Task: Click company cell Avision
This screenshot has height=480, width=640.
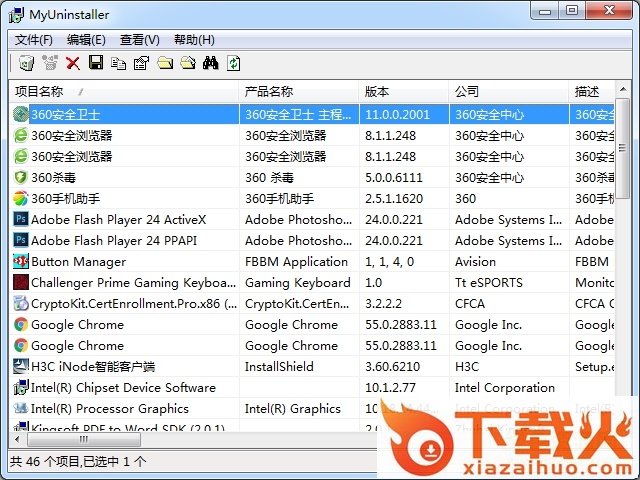Action: point(476,262)
